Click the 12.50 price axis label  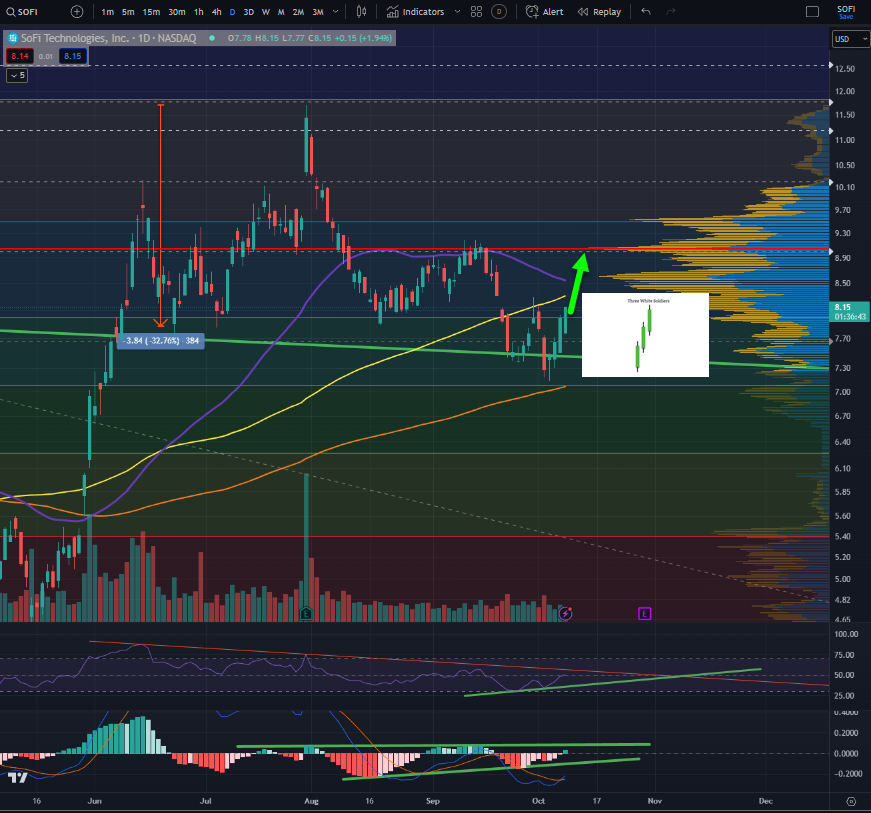[x=845, y=69]
